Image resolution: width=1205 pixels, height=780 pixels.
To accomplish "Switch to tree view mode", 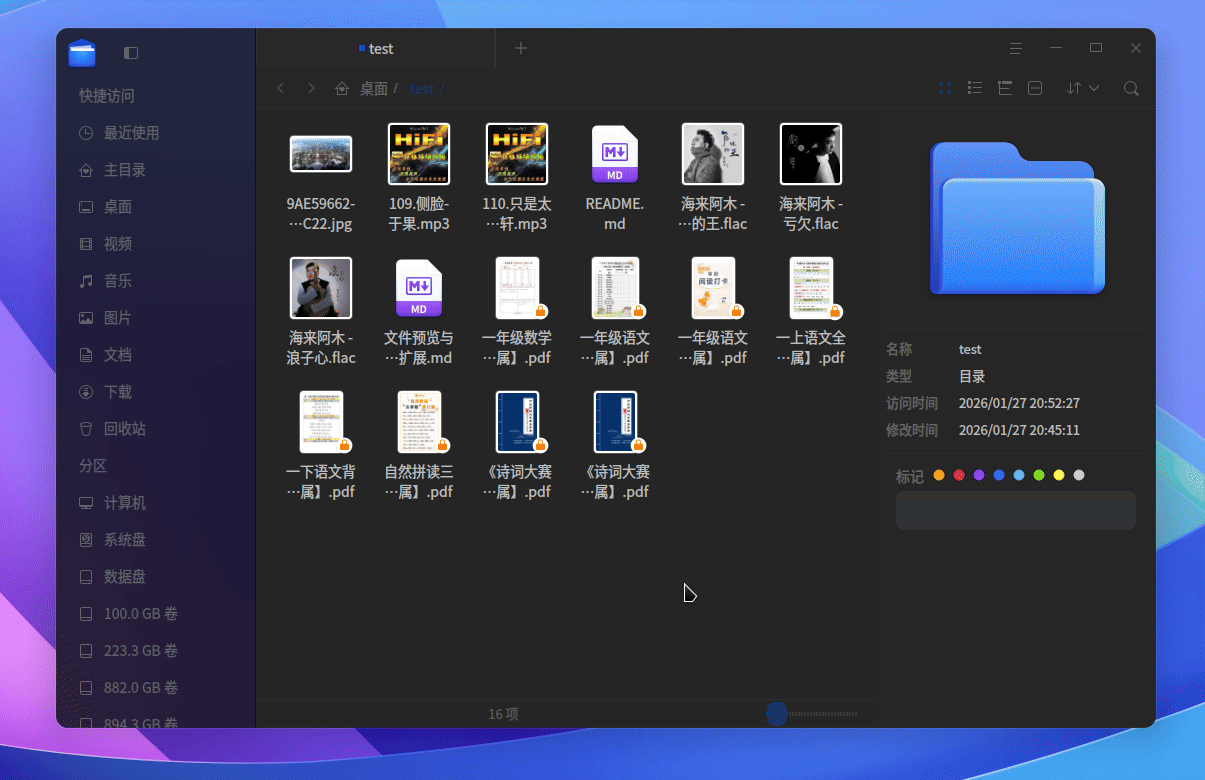I will coord(1005,88).
